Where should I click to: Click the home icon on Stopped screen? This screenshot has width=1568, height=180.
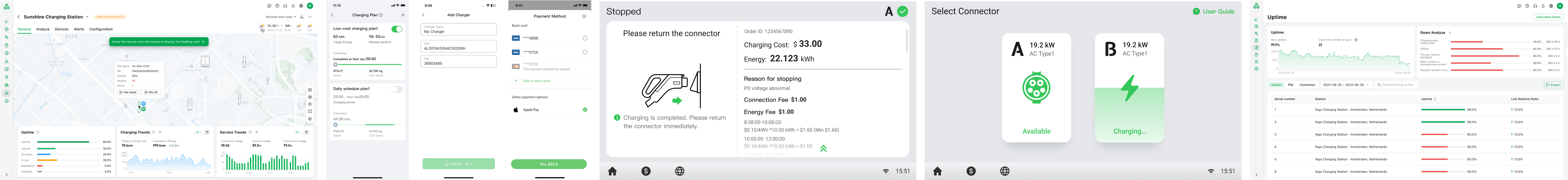click(x=612, y=171)
